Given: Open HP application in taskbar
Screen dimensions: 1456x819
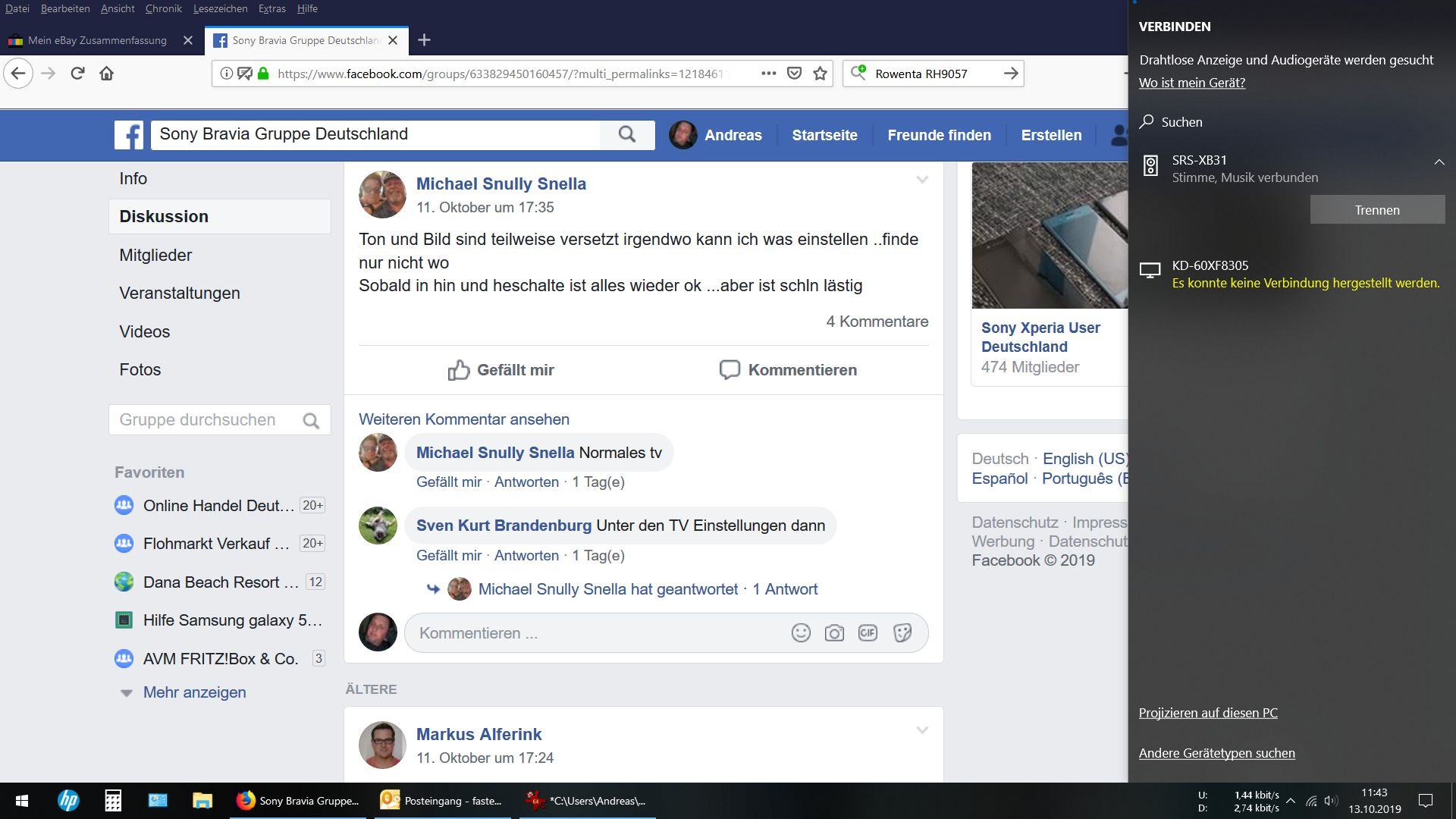Looking at the screenshot, I should click(68, 801).
